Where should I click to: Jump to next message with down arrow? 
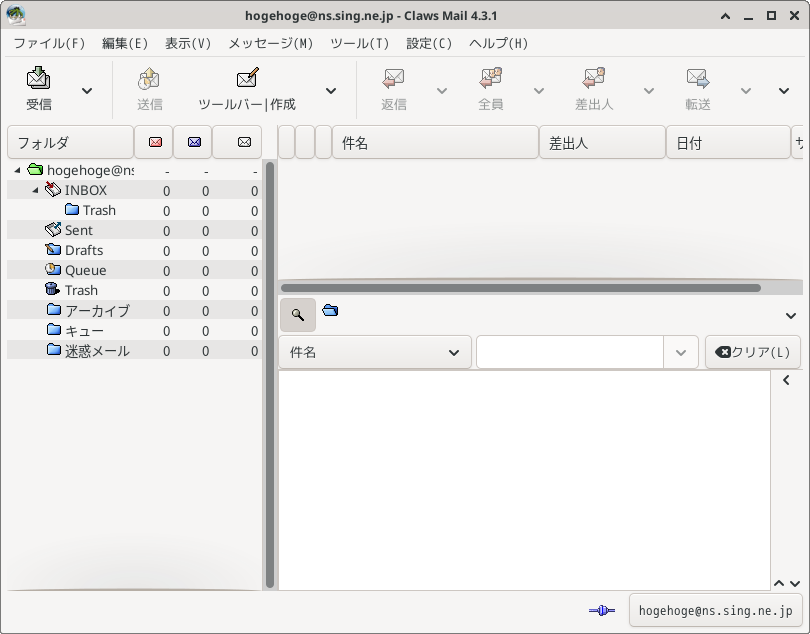click(x=795, y=583)
